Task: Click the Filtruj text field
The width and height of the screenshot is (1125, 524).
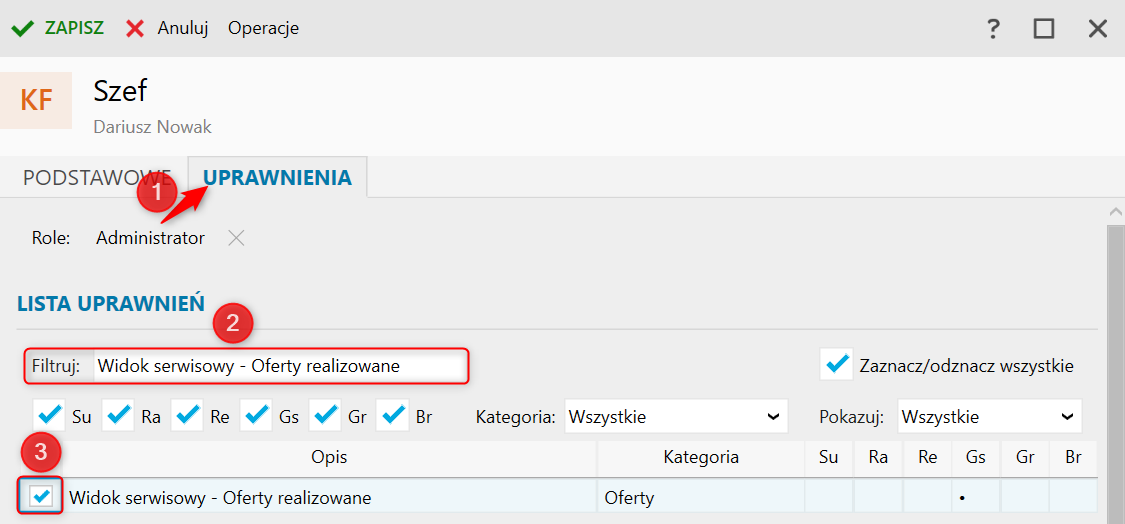Action: pyautogui.click(x=280, y=366)
